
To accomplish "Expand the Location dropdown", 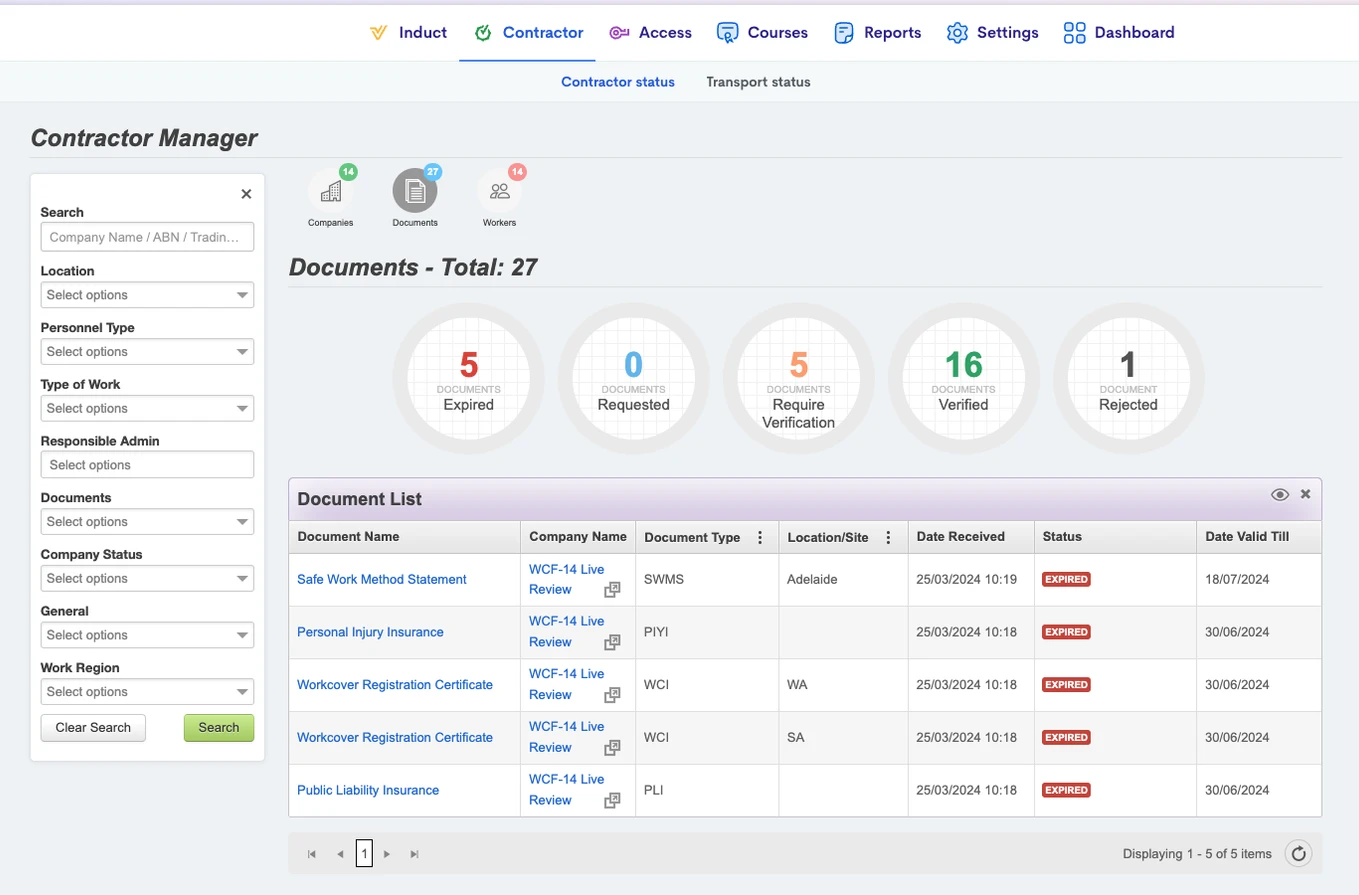I will pos(147,295).
